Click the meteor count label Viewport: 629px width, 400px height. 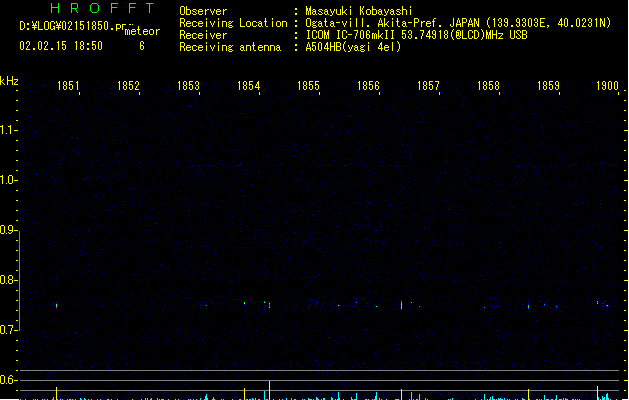pyautogui.click(x=142, y=31)
